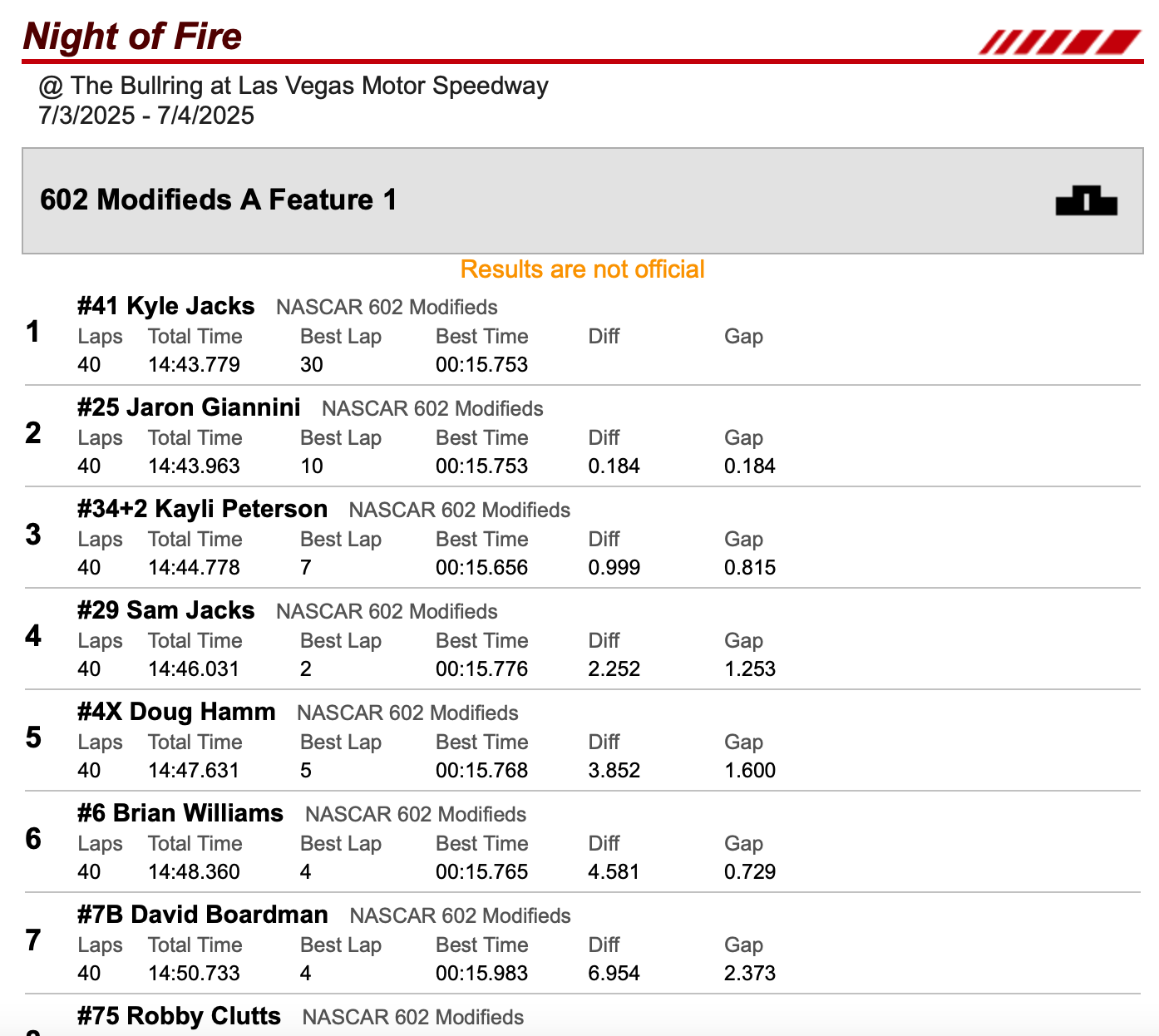Select driver #4X Doug Hamm
Screen dimensions: 1159x1036
[x=176, y=712]
